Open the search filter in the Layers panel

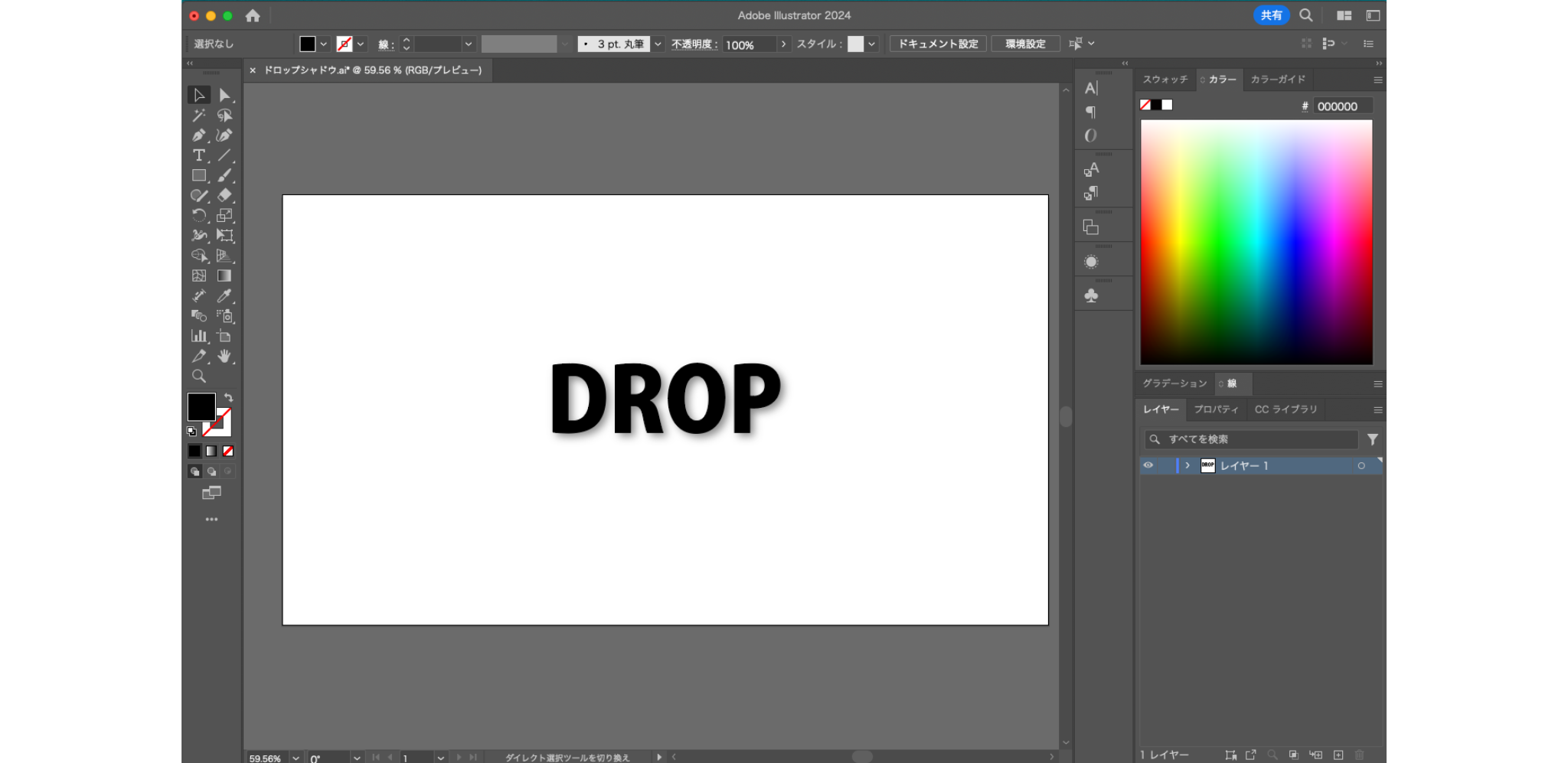pyautogui.click(x=1373, y=439)
